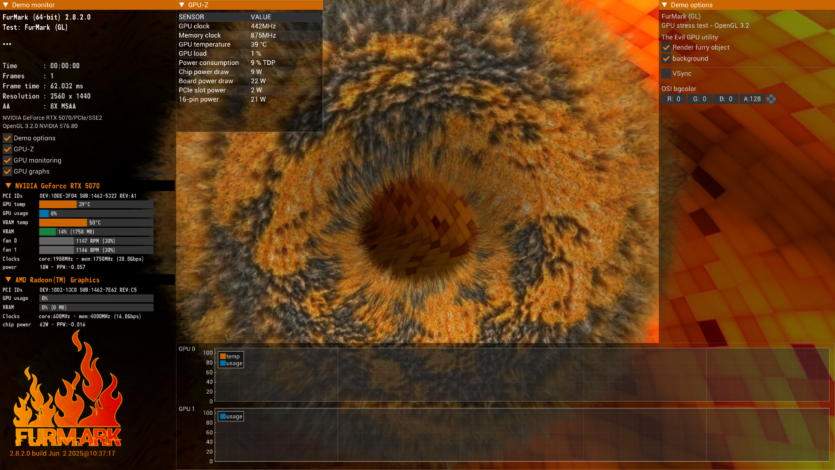This screenshot has height=470, width=835.
Task: Click the AMD GPU usage 0% bar
Action: tap(96, 298)
